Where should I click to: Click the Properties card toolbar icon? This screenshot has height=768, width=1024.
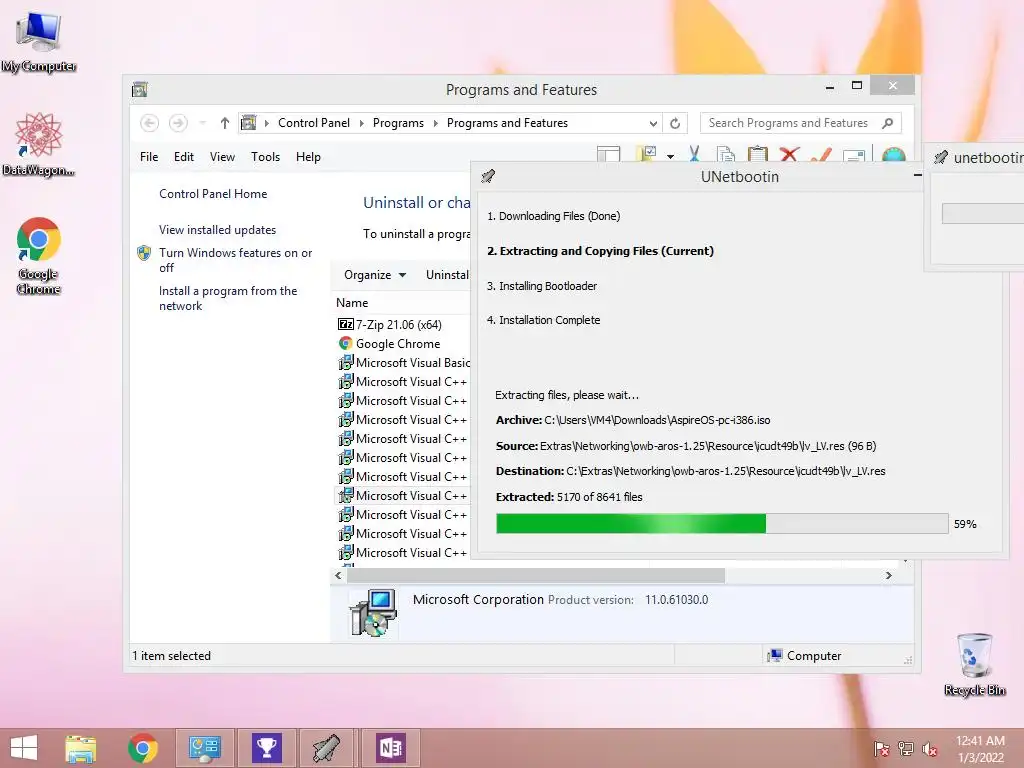854,155
